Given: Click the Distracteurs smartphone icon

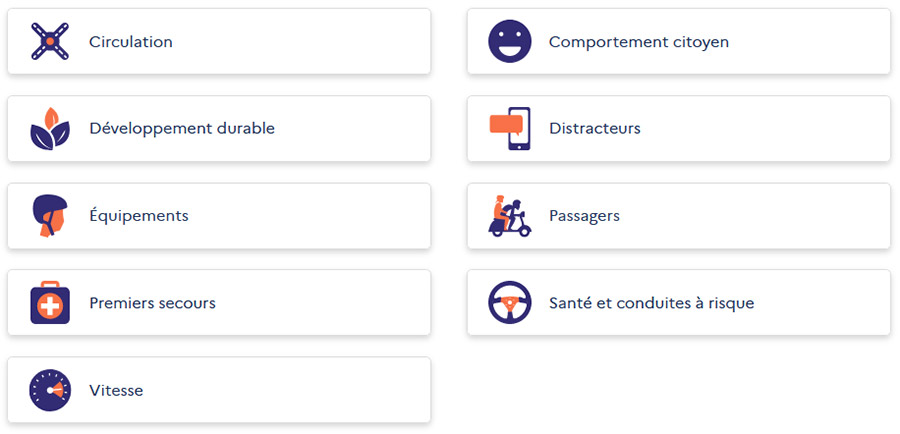Looking at the screenshot, I should coord(510,129).
